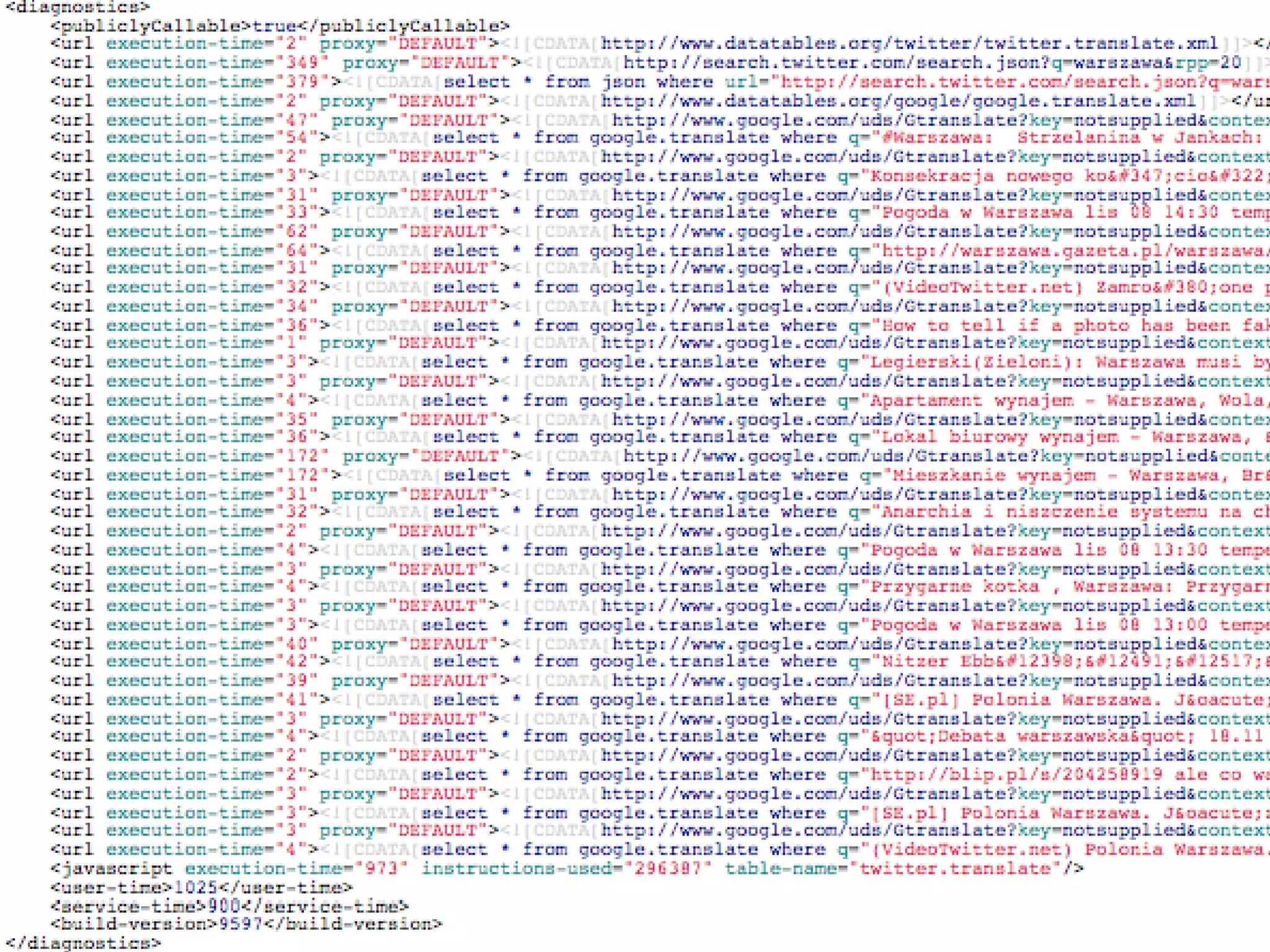Click the 'Apartament wynajem' query text
Screen dimensions: 1270x952
pyautogui.click(x=971, y=400)
